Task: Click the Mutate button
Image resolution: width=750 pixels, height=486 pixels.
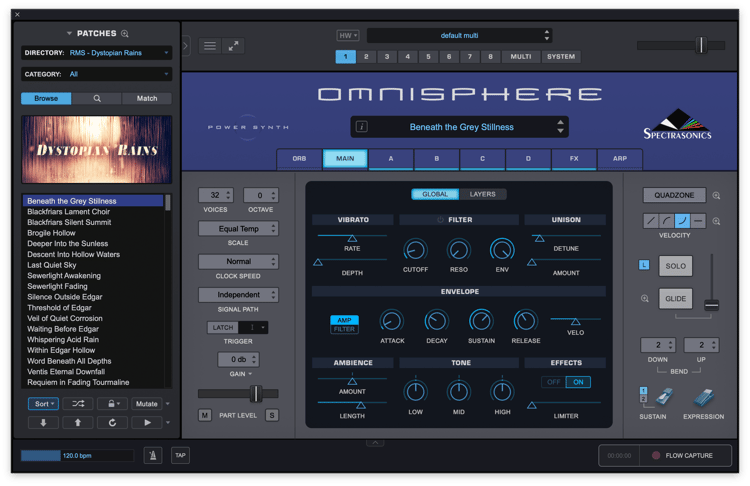Action: 147,404
